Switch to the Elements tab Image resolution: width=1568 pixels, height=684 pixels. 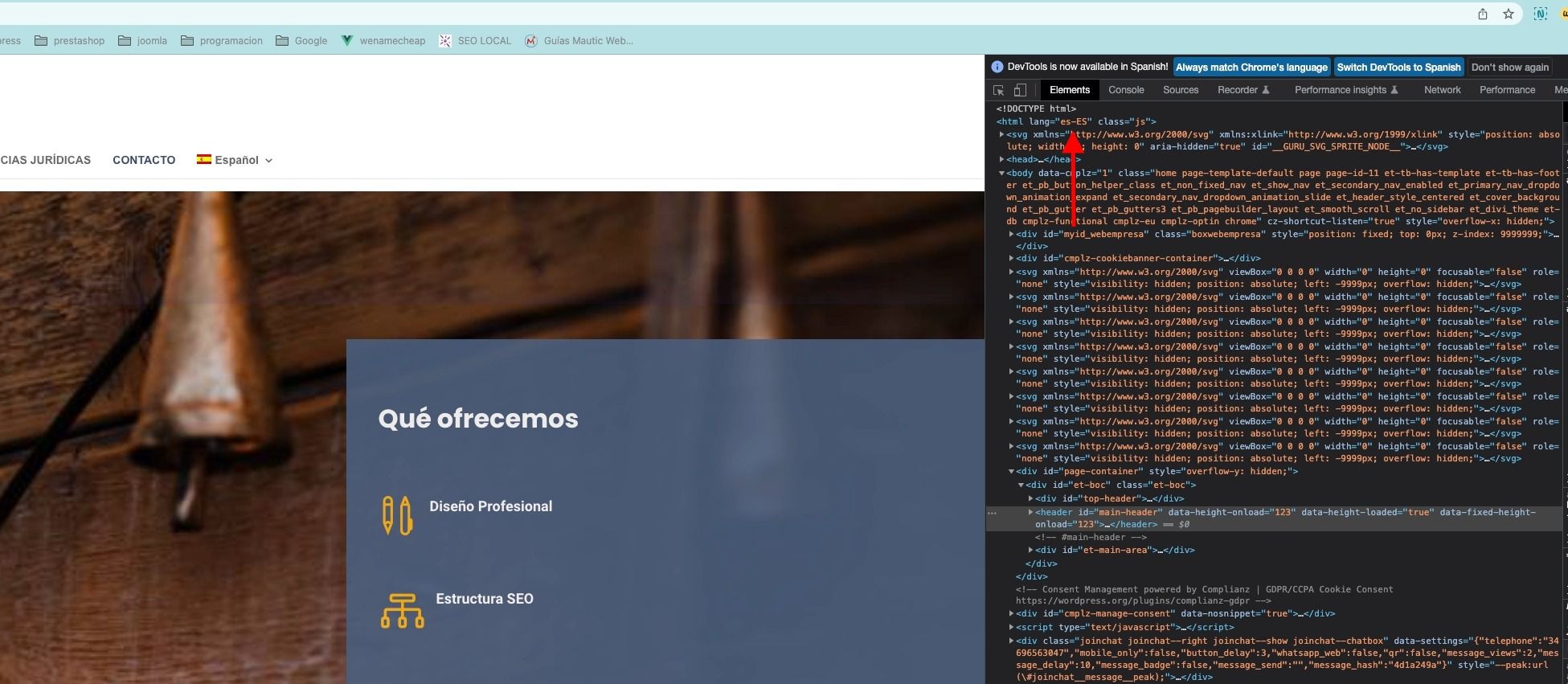(1069, 90)
